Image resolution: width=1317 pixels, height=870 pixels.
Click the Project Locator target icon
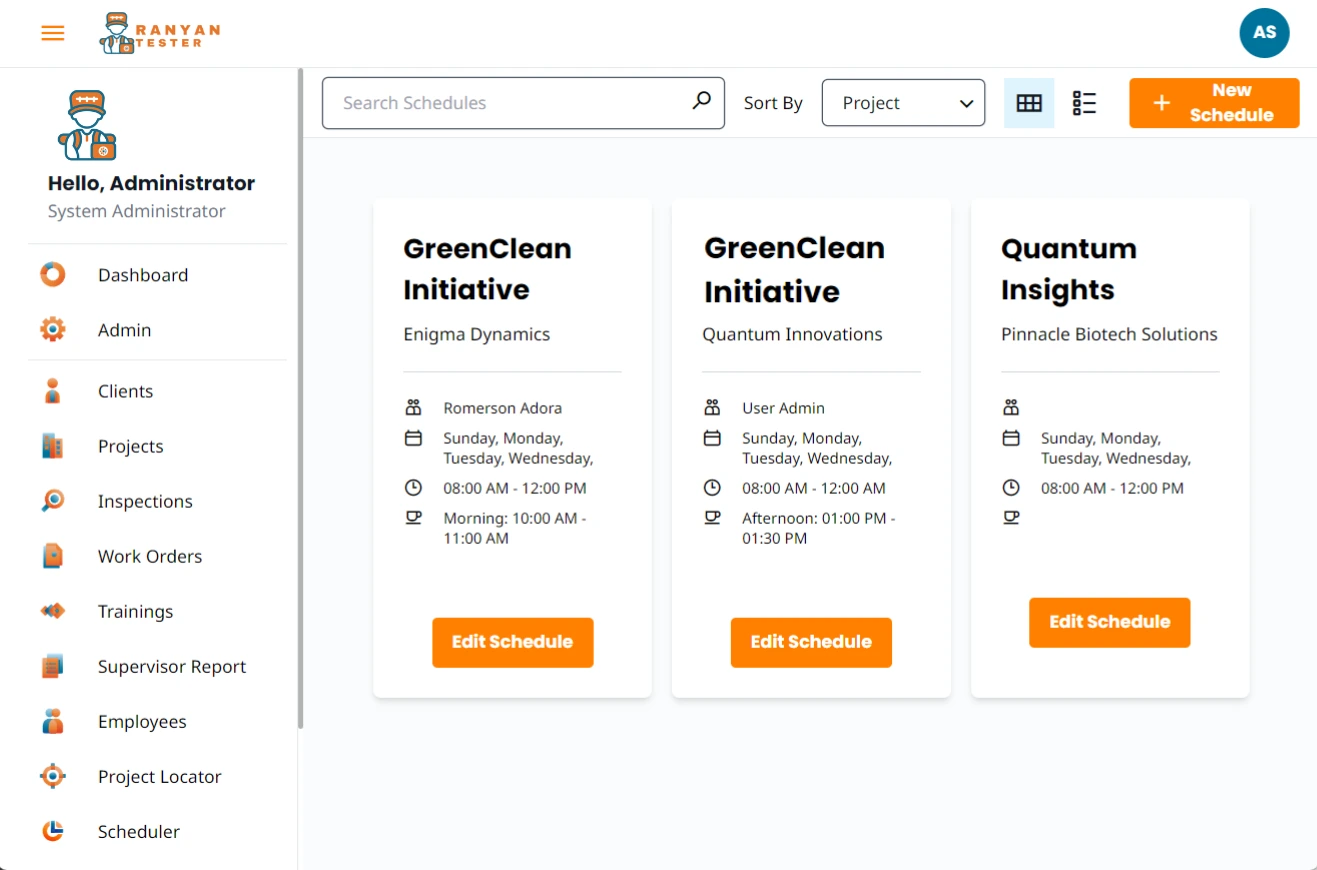point(53,776)
